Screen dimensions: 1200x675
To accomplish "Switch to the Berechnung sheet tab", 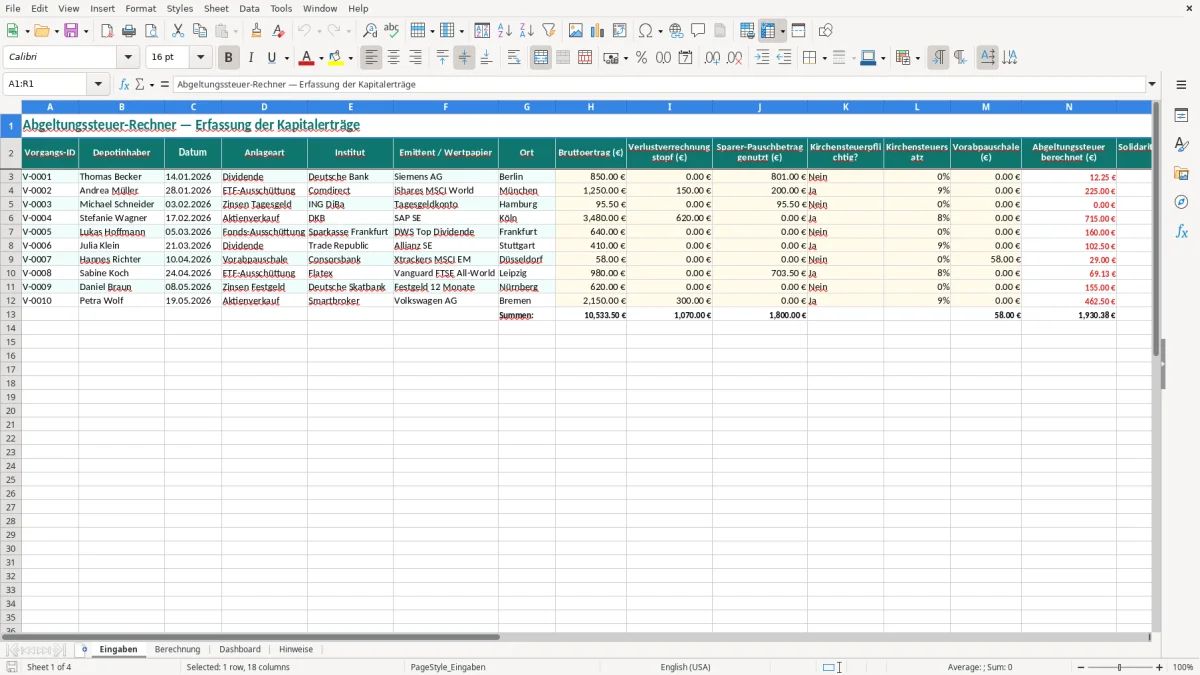I will point(178,649).
